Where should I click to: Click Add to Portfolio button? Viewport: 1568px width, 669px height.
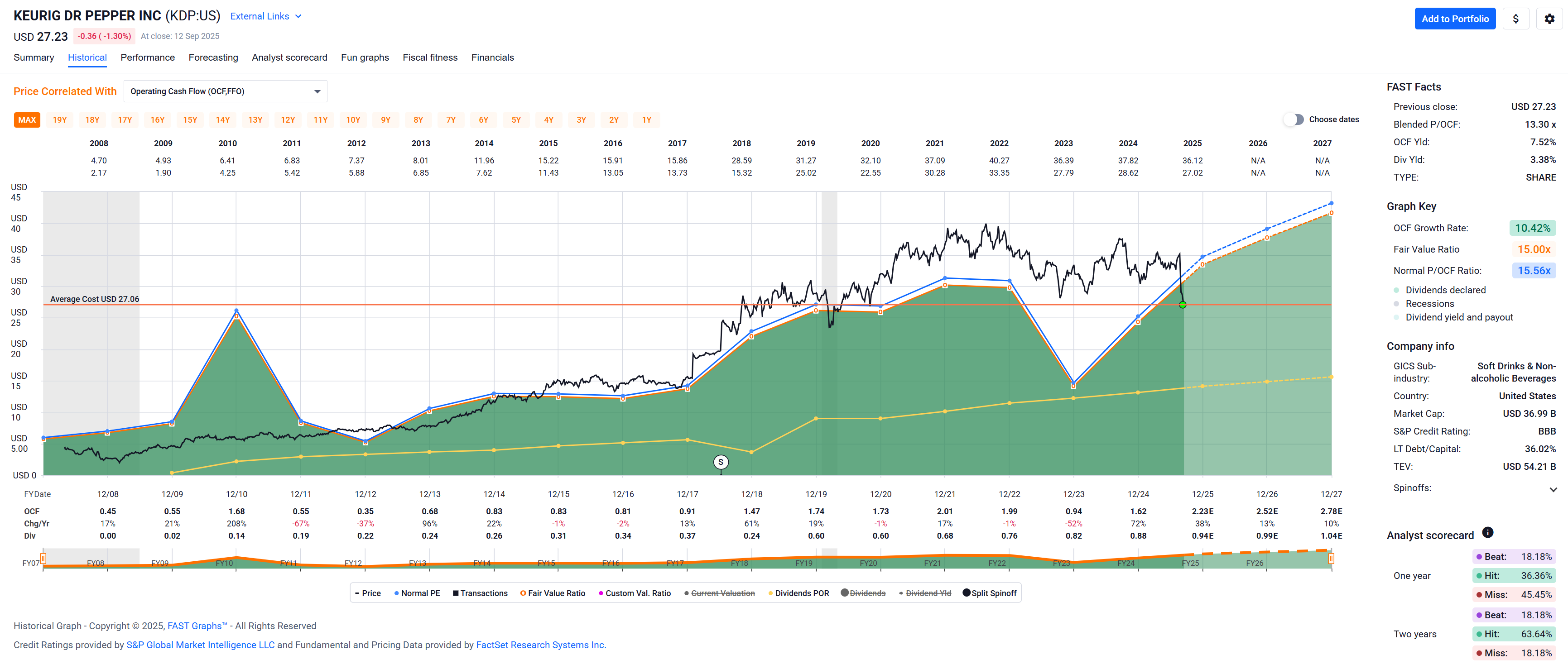pyautogui.click(x=1454, y=19)
